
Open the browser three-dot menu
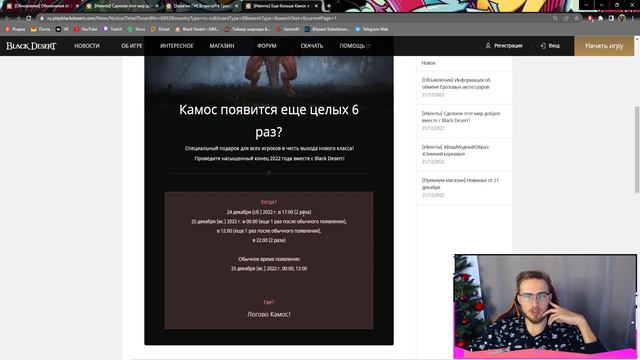click(633, 18)
